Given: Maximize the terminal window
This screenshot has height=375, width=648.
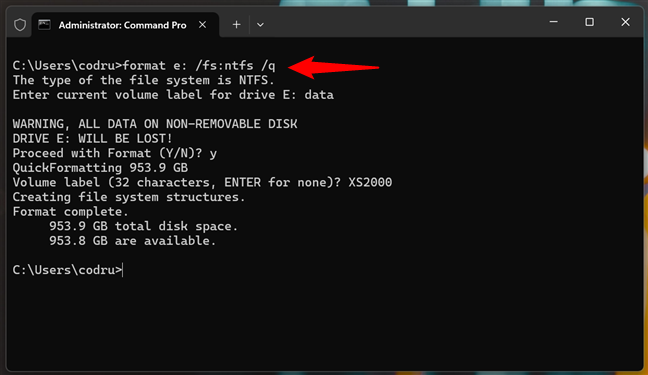Looking at the screenshot, I should coord(589,22).
